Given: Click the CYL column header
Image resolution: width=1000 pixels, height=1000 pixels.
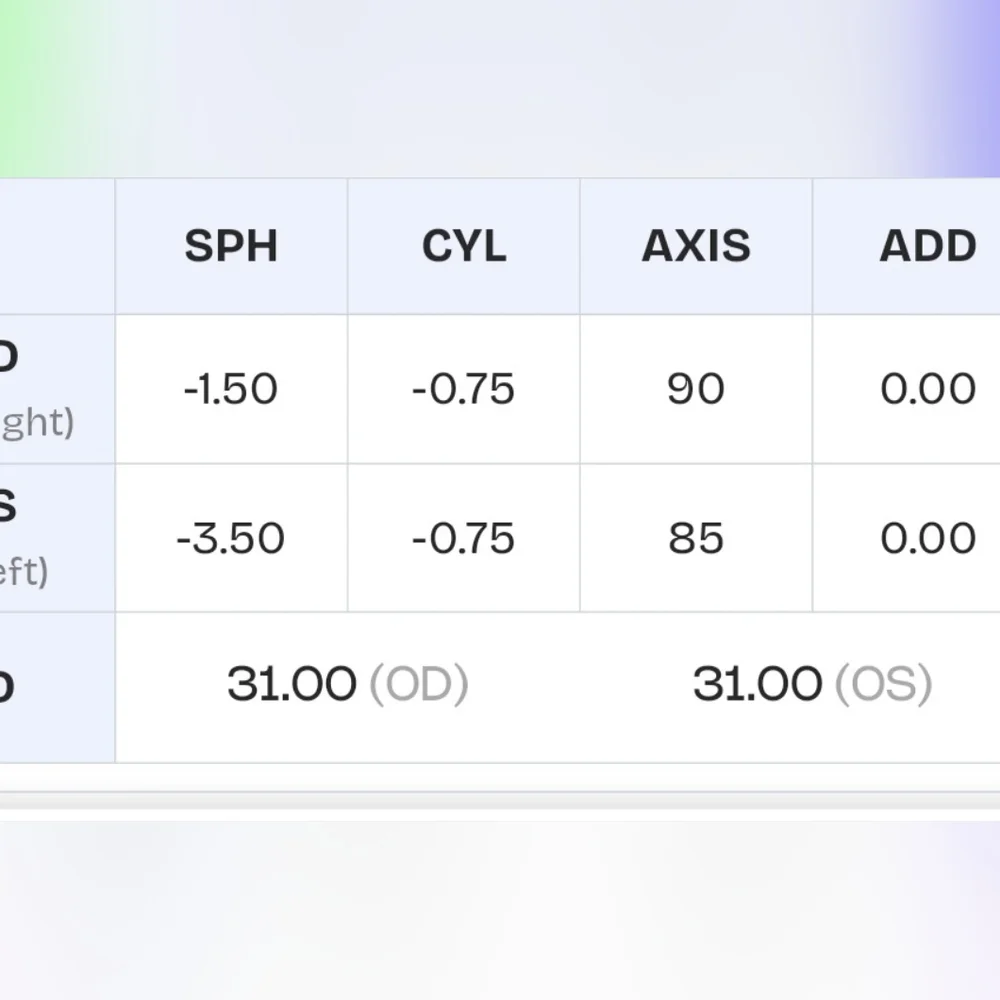Looking at the screenshot, I should tap(464, 246).
